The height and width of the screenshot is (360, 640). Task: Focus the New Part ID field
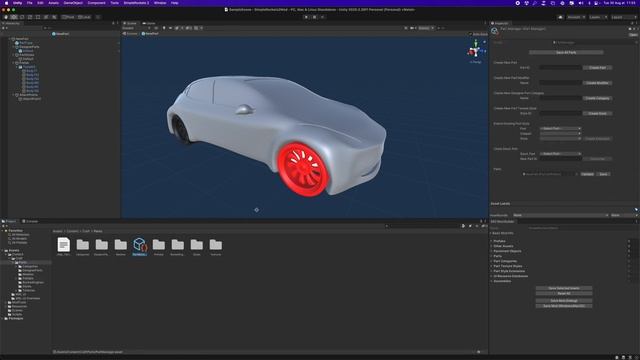click(x=561, y=159)
